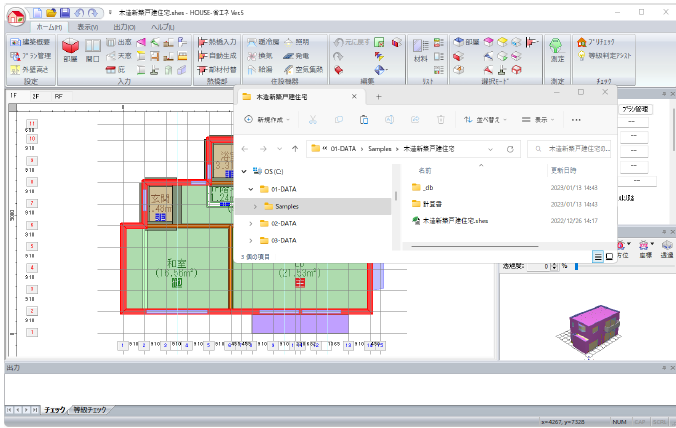Viewport: 676px width, 428px height.
Task: Open the 並べ替え sort dropdown
Action: 485,120
